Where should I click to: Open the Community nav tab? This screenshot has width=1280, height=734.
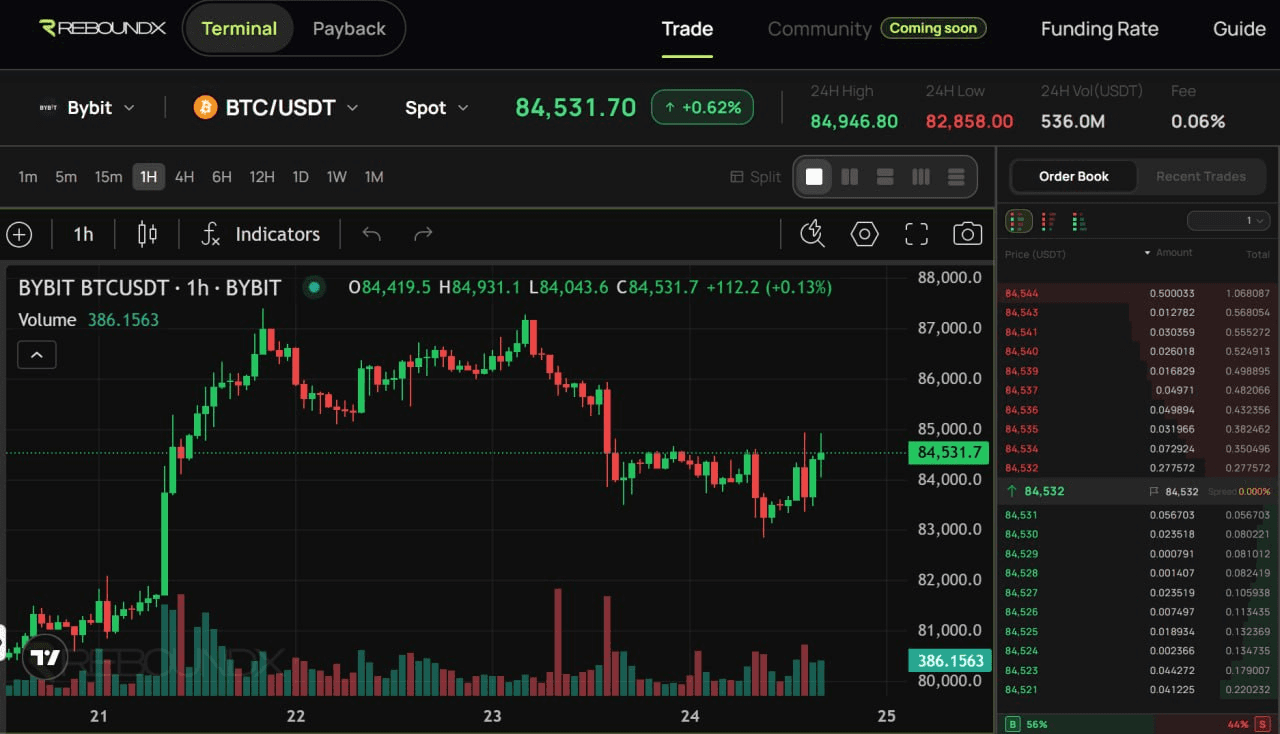819,29
